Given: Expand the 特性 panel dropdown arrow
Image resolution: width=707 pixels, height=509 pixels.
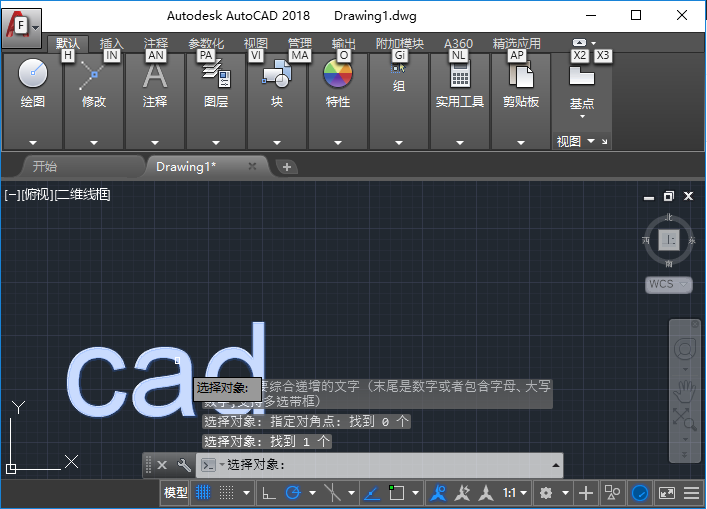Looking at the screenshot, I should [x=338, y=142].
